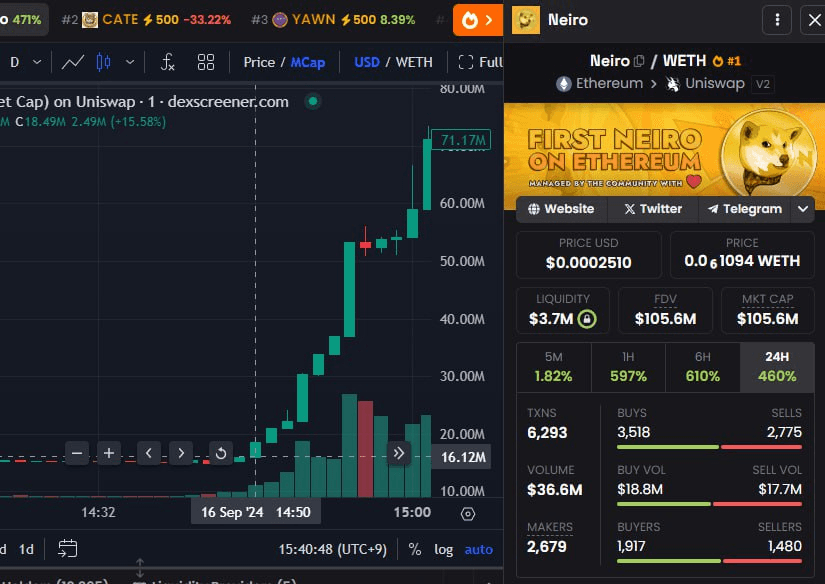This screenshot has width=825, height=584.
Task: Open trending token #3 YAWN
Action: [x=333, y=20]
